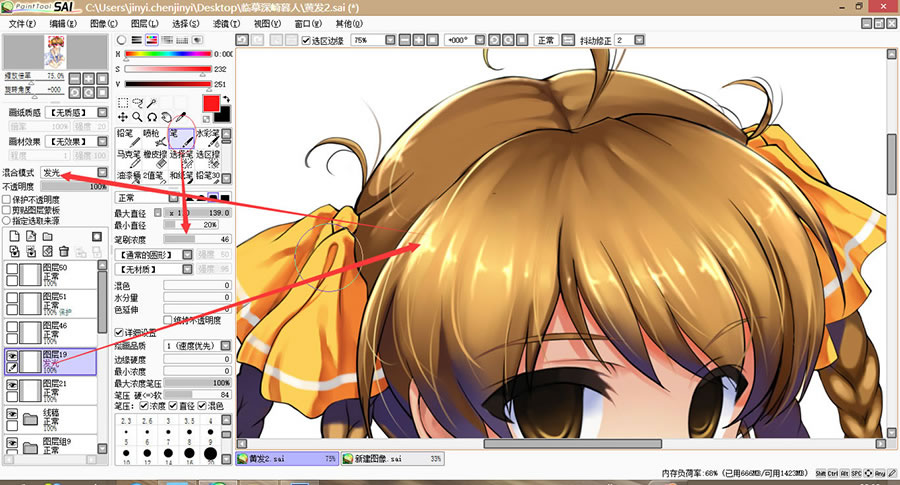Select the 选择笔 selection pen tool
Screen dimensions: 900x485
pos(181,159)
